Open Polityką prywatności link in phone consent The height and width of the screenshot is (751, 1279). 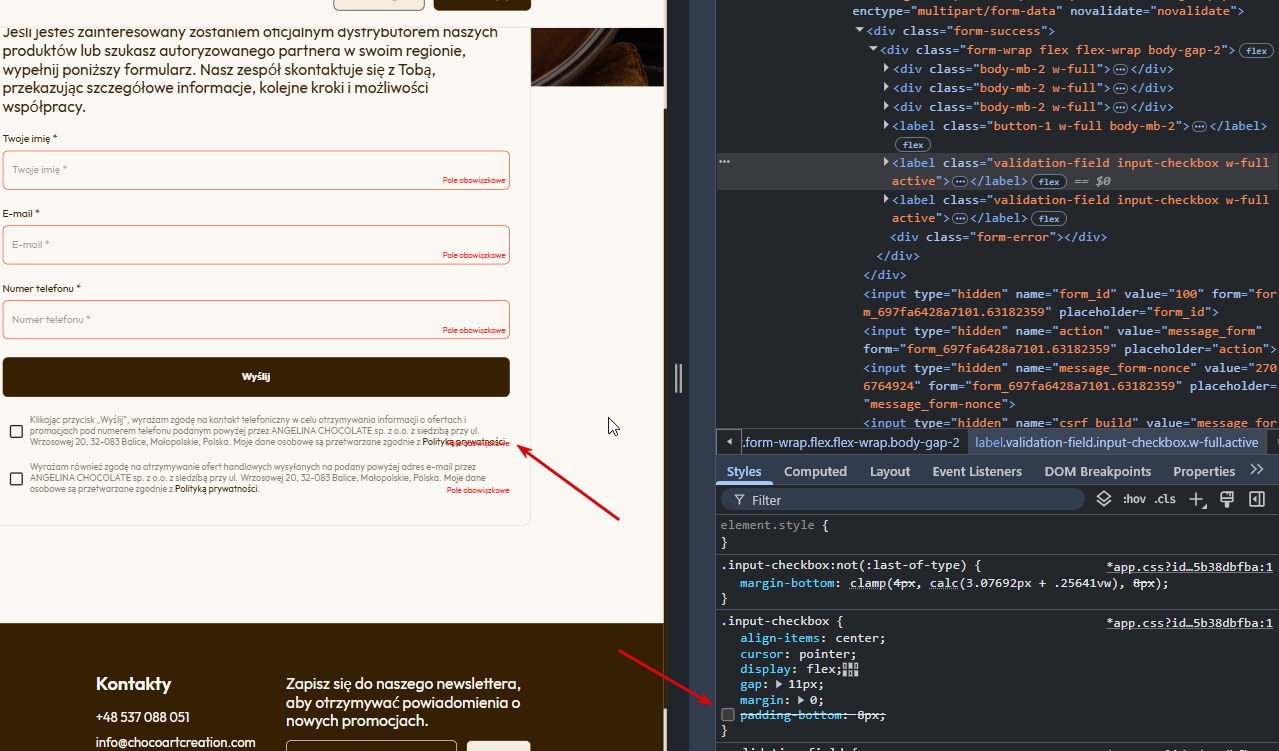pos(463,441)
